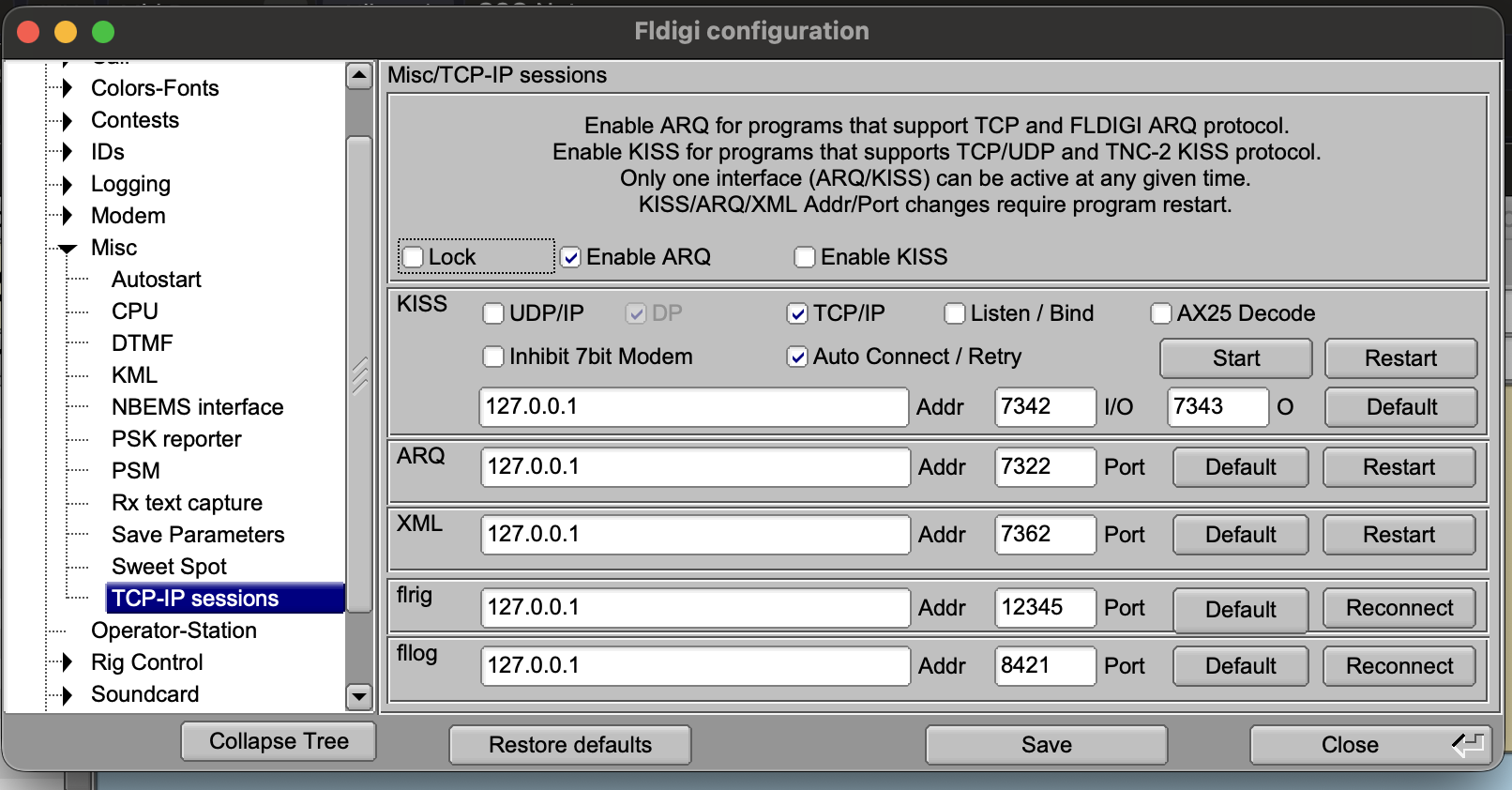
Task: Reset fllog address to Default
Action: point(1240,666)
